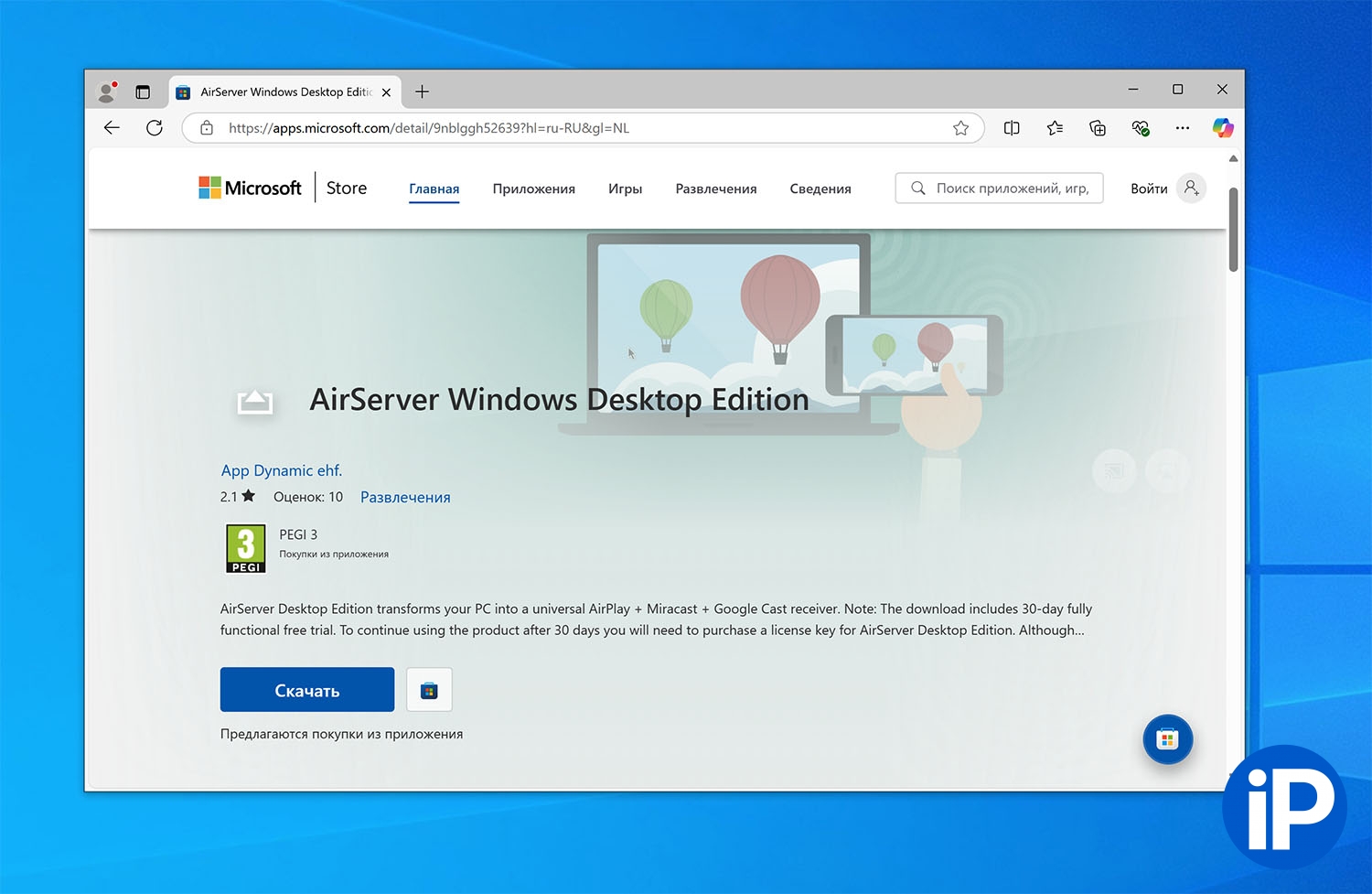Click the page vertical scrollbar thumb
The height and width of the screenshot is (894, 1372).
coord(1233,229)
